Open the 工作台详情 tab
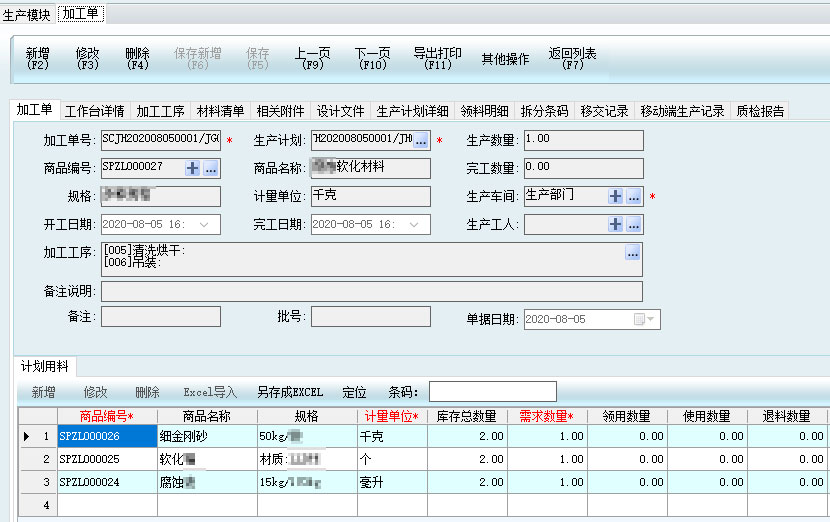This screenshot has width=830, height=522. [x=95, y=111]
